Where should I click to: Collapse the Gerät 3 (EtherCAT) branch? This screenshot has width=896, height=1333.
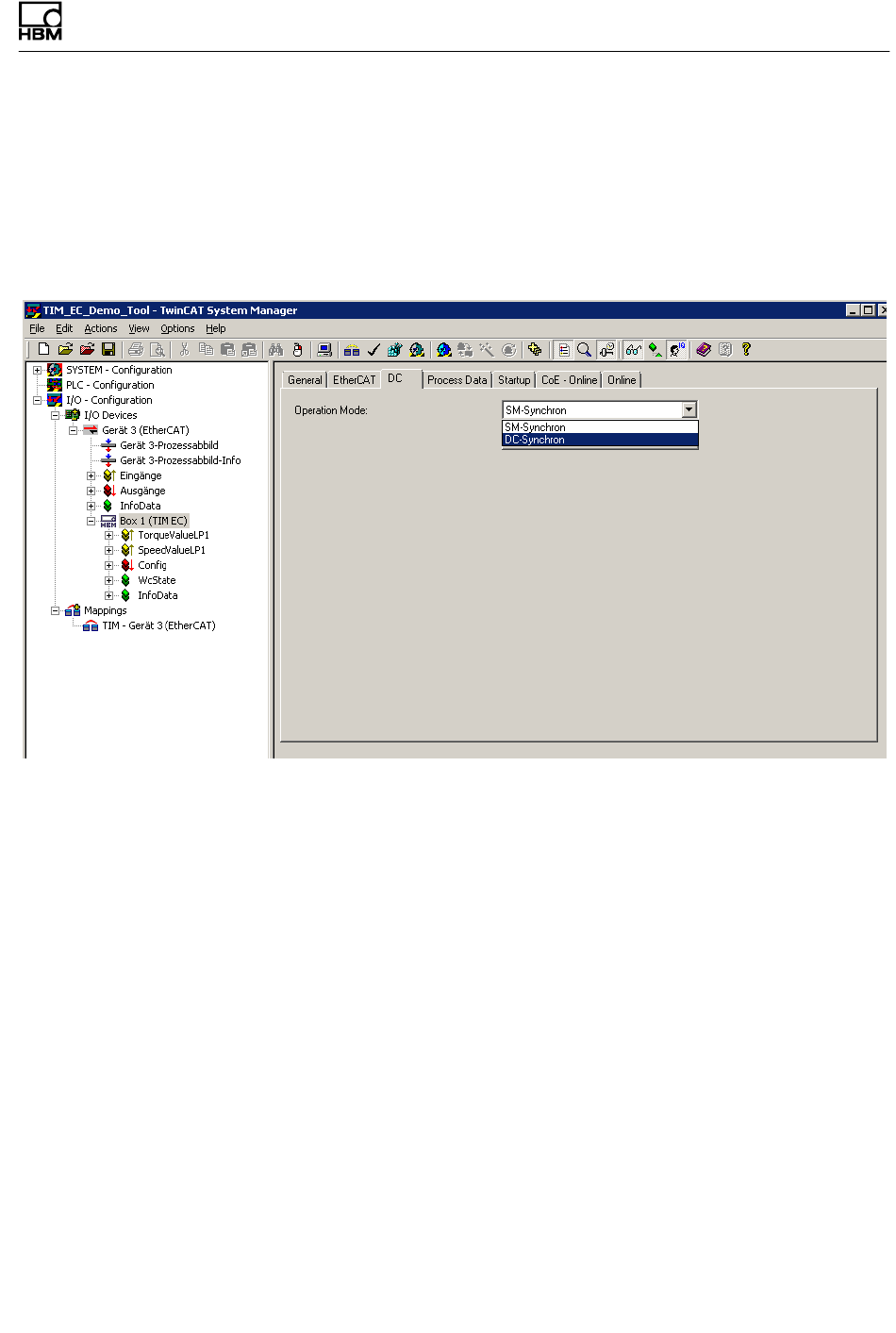[x=74, y=430]
